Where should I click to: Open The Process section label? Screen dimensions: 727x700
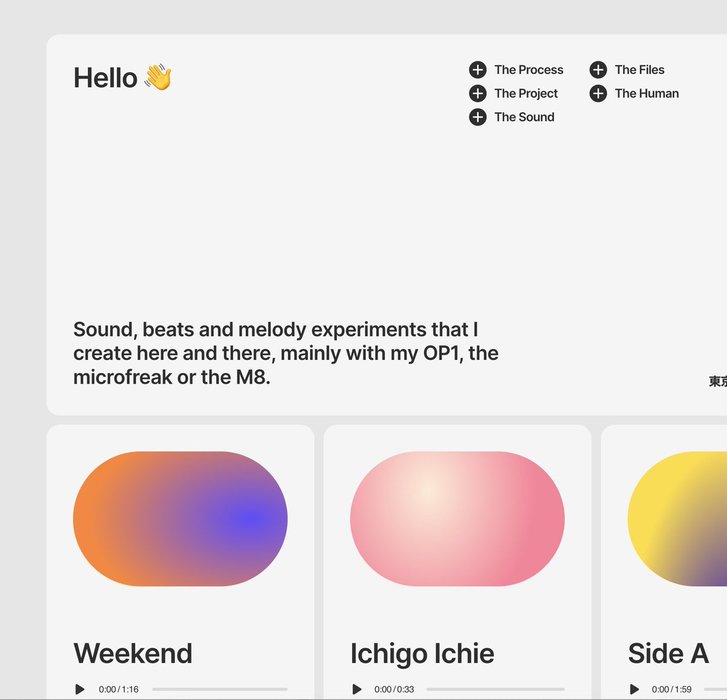pyautogui.click(x=528, y=70)
